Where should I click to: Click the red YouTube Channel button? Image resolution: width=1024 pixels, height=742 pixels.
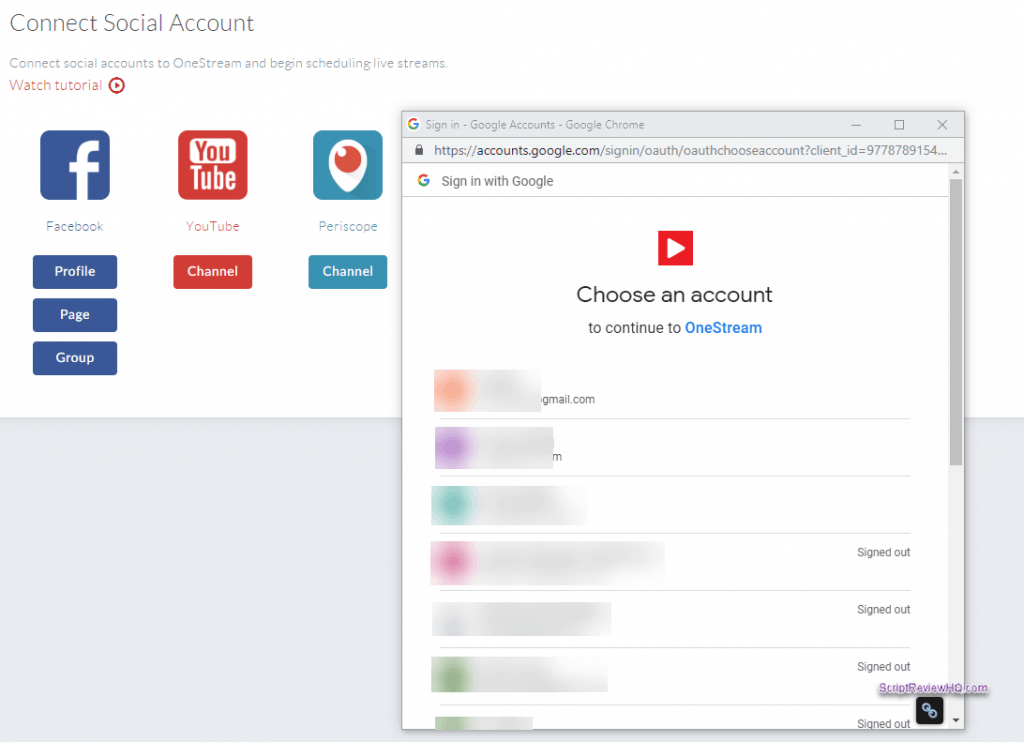tap(213, 272)
